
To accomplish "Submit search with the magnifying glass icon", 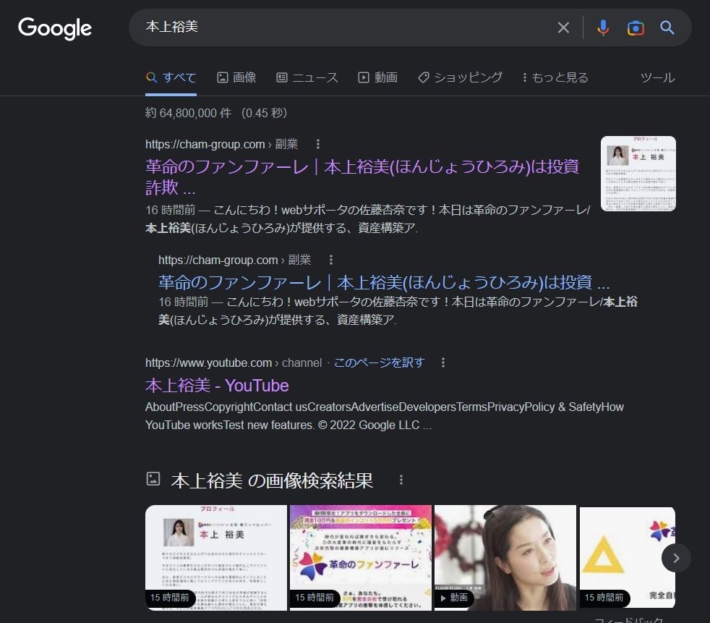I will pos(667,28).
